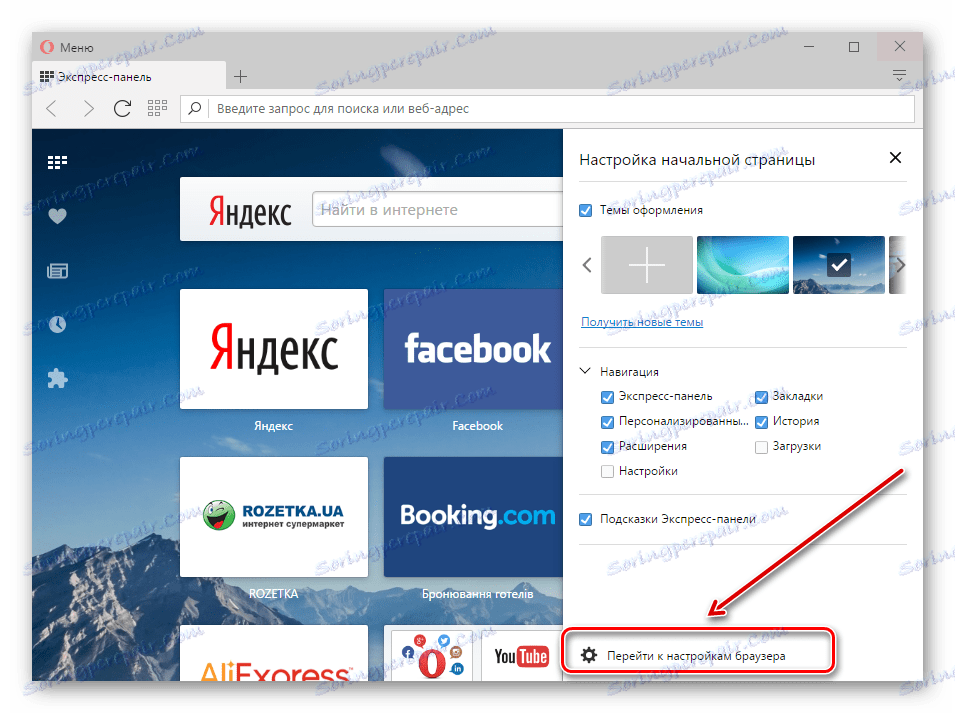The image size is (955, 713).
Task: Open the tab menu icon at top right
Action: point(899,76)
